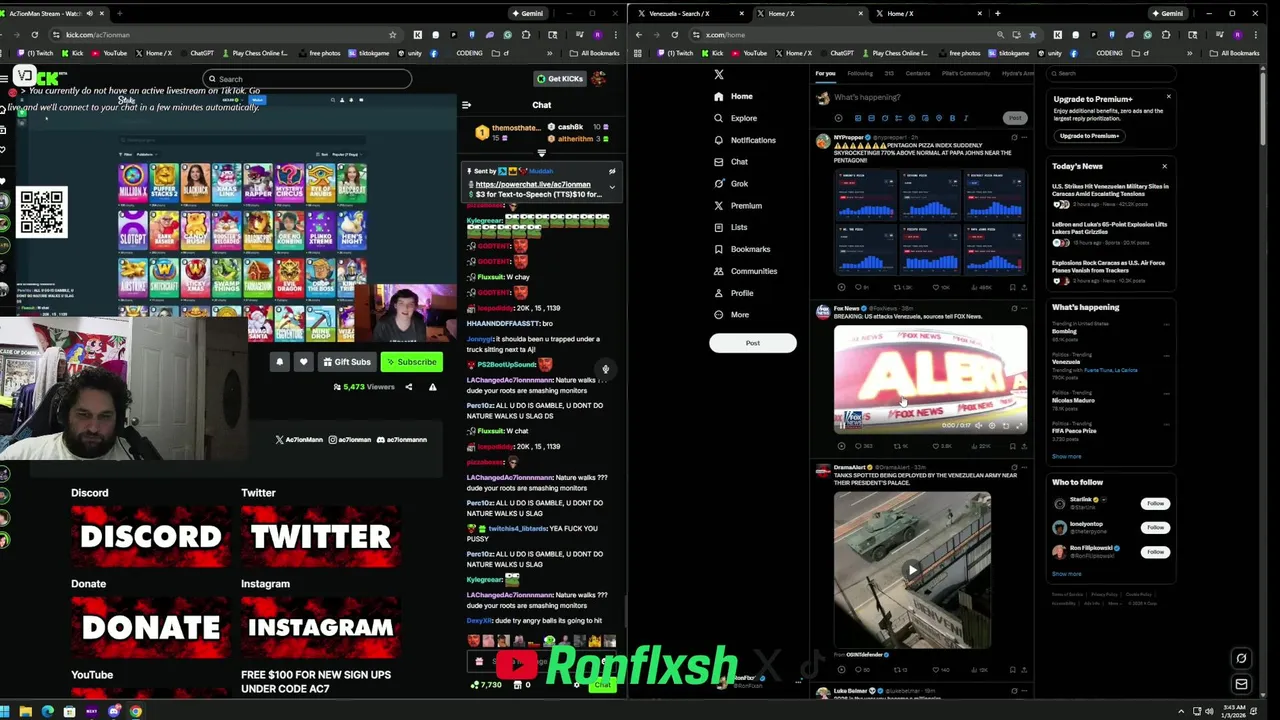The height and width of the screenshot is (720, 1280).
Task: Open Chat in the X sidebar
Action: tap(731, 162)
